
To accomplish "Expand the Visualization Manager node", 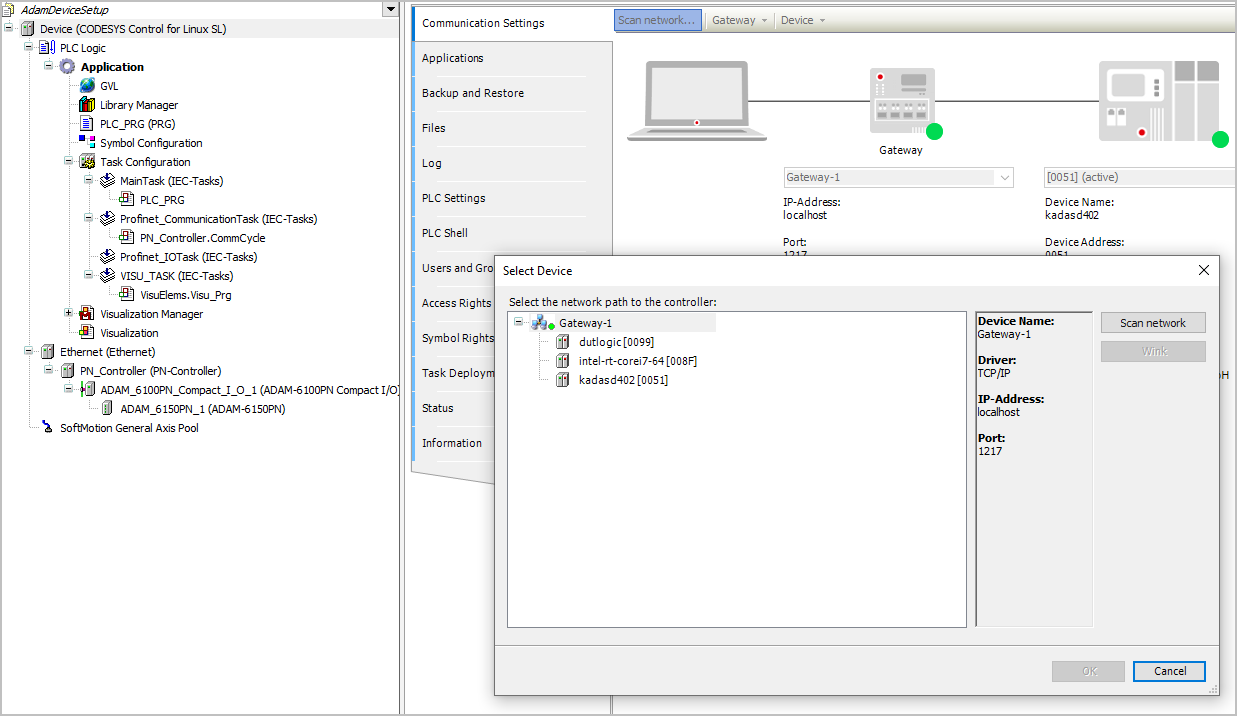I will coord(69,314).
